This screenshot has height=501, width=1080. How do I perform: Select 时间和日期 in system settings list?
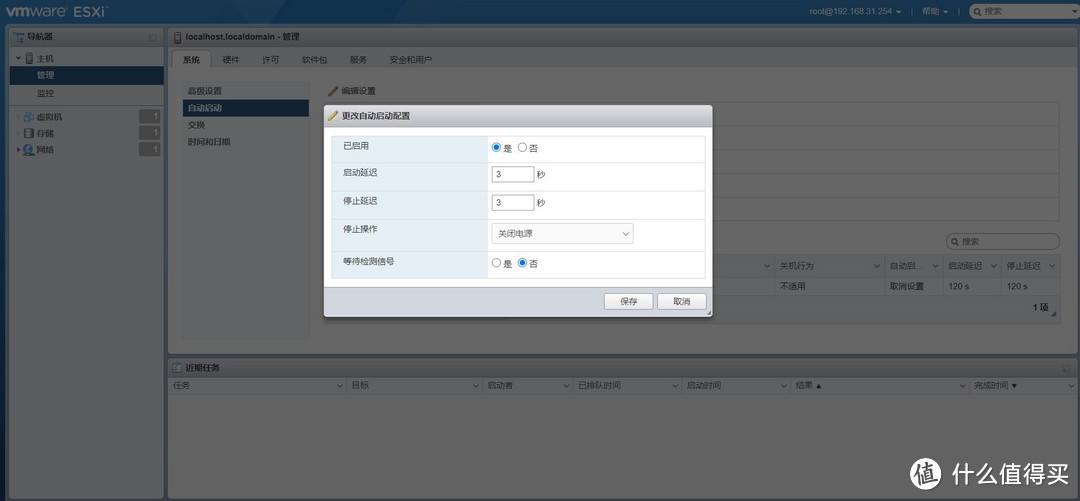point(245,142)
